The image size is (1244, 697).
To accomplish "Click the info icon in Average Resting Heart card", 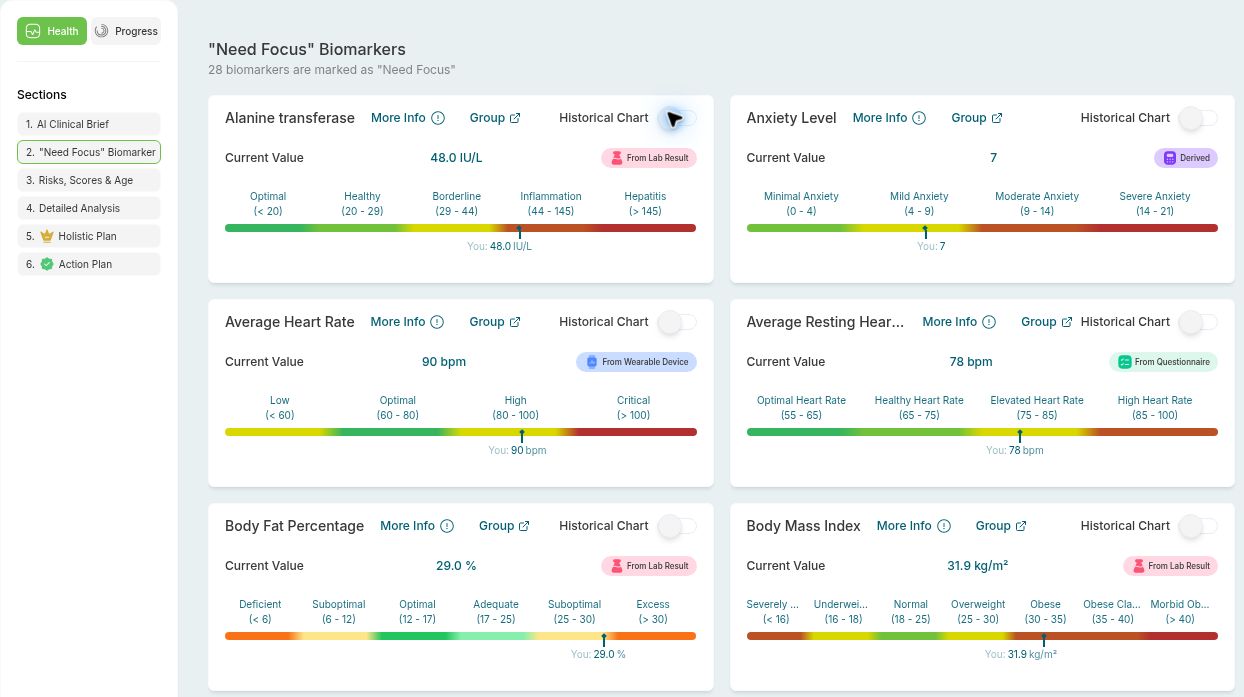I will click(x=989, y=322).
